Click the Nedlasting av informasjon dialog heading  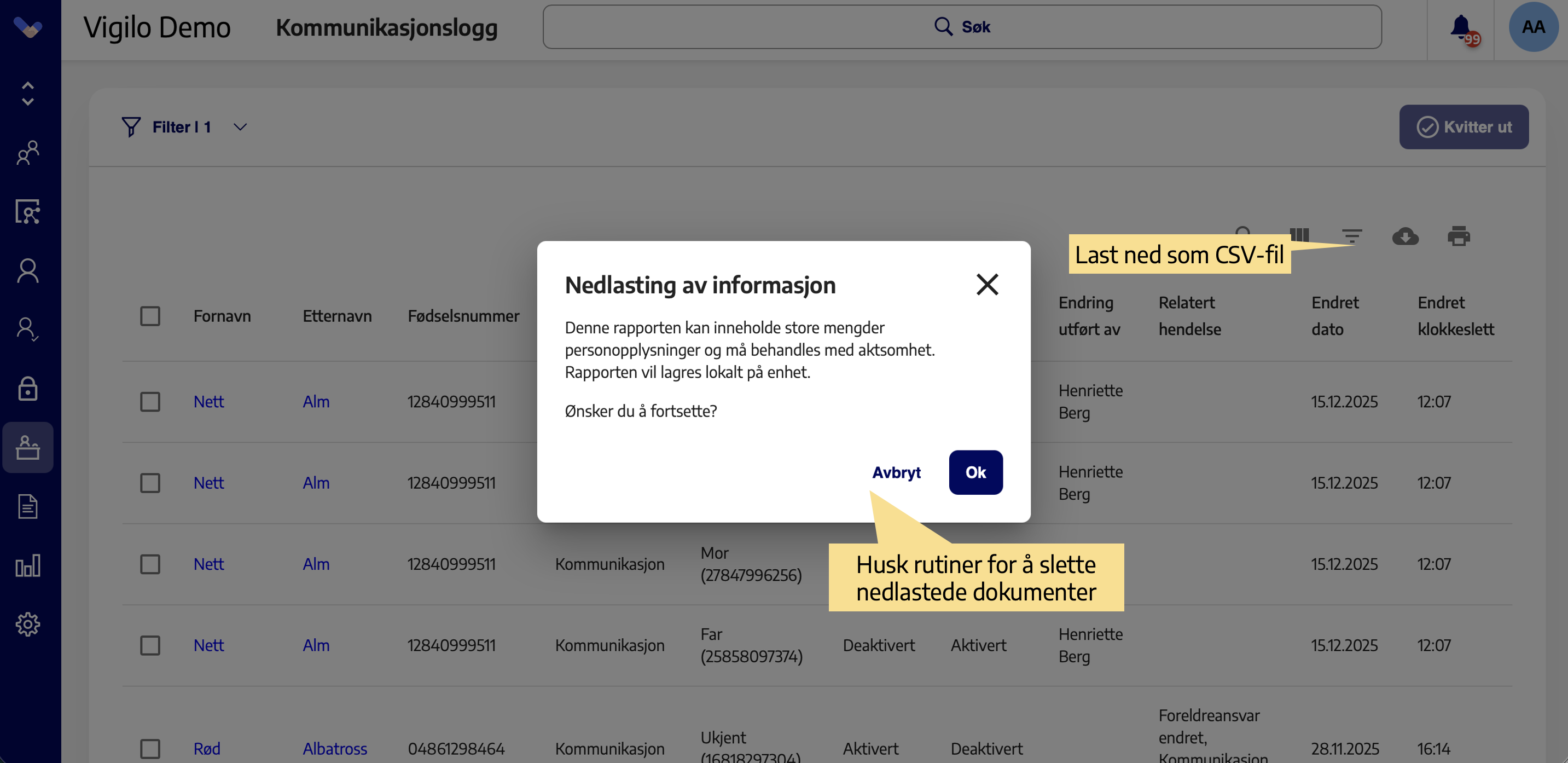pos(700,285)
